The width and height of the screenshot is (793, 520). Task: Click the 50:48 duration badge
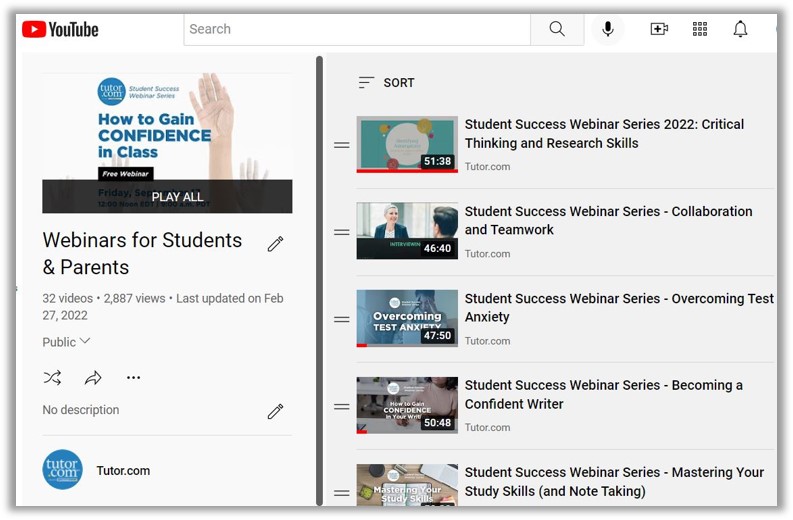pyautogui.click(x=437, y=422)
